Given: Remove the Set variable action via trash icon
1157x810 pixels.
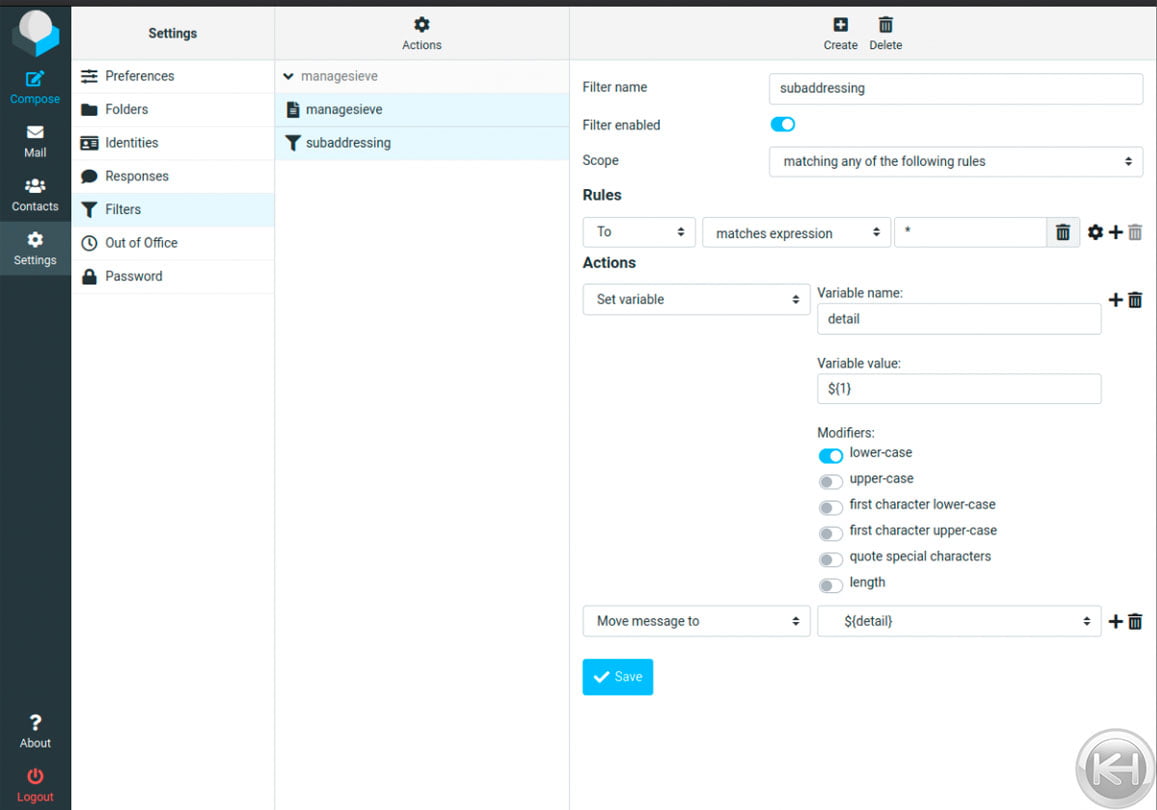Looking at the screenshot, I should click(1135, 299).
